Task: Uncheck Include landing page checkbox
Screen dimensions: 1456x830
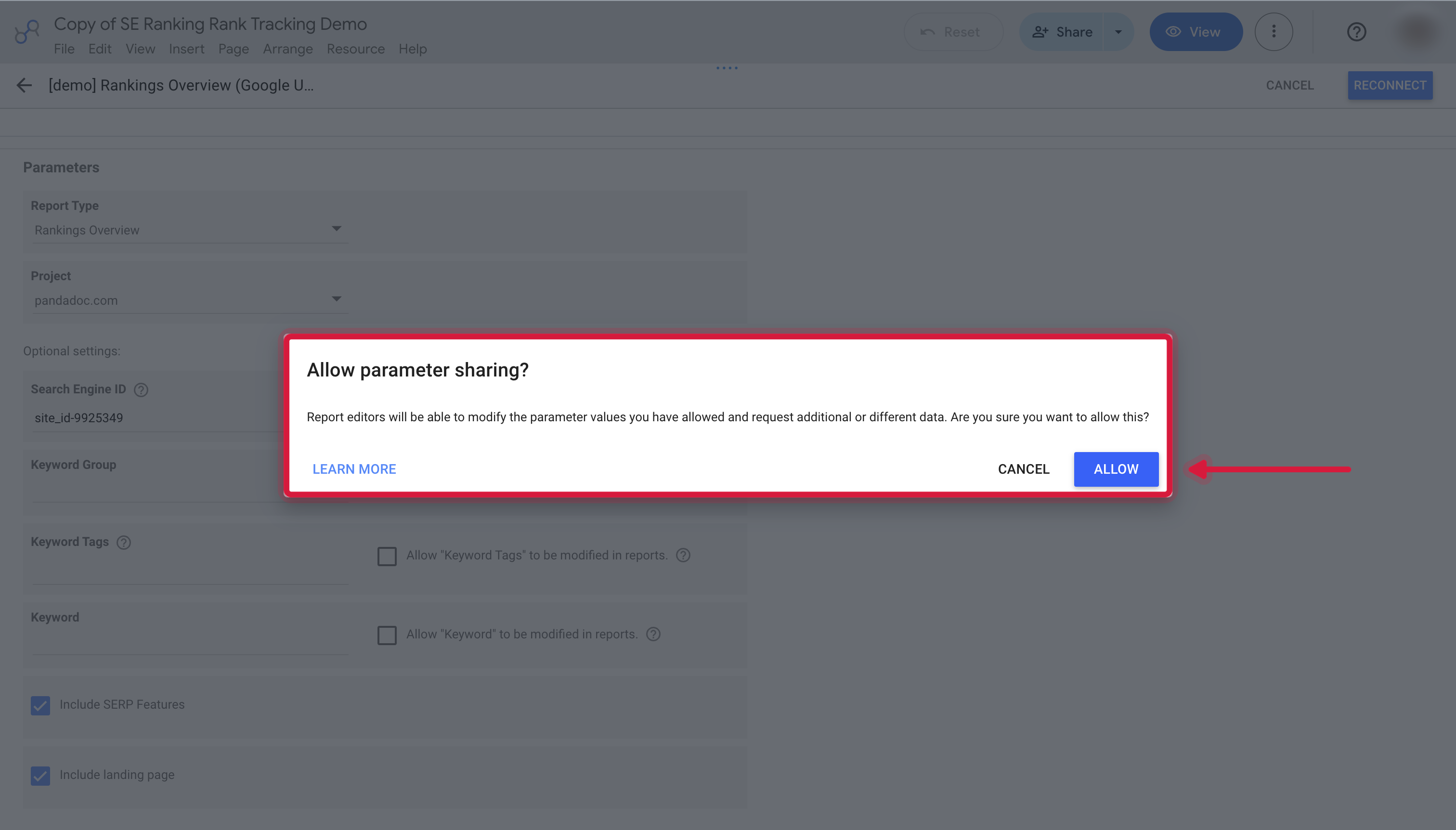Action: tap(40, 776)
